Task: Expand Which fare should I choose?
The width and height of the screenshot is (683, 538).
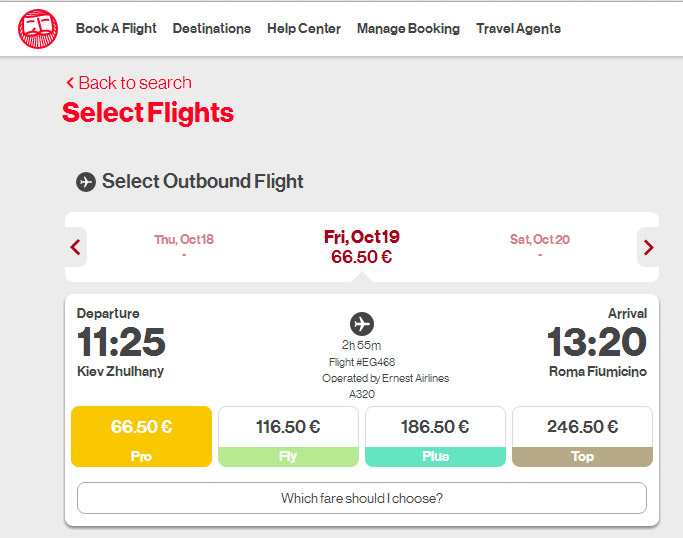Action: tap(362, 498)
